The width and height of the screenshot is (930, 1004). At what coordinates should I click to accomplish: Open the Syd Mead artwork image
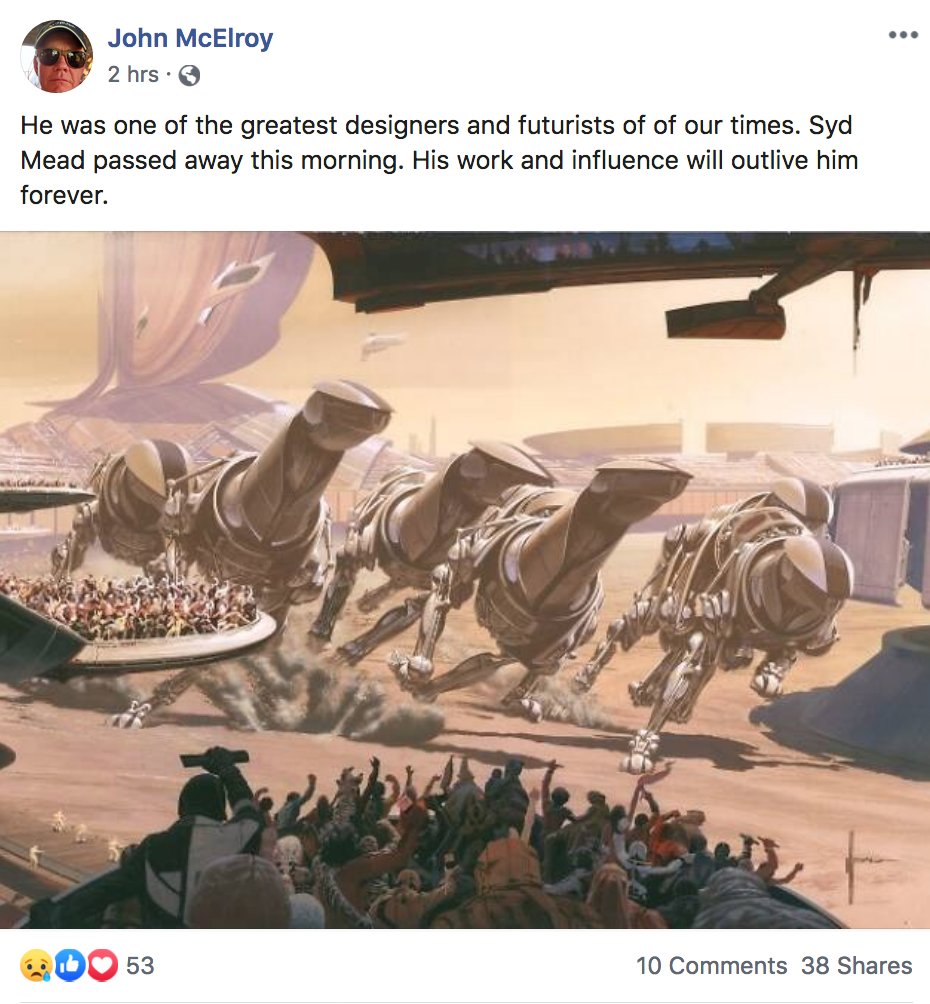click(465, 580)
